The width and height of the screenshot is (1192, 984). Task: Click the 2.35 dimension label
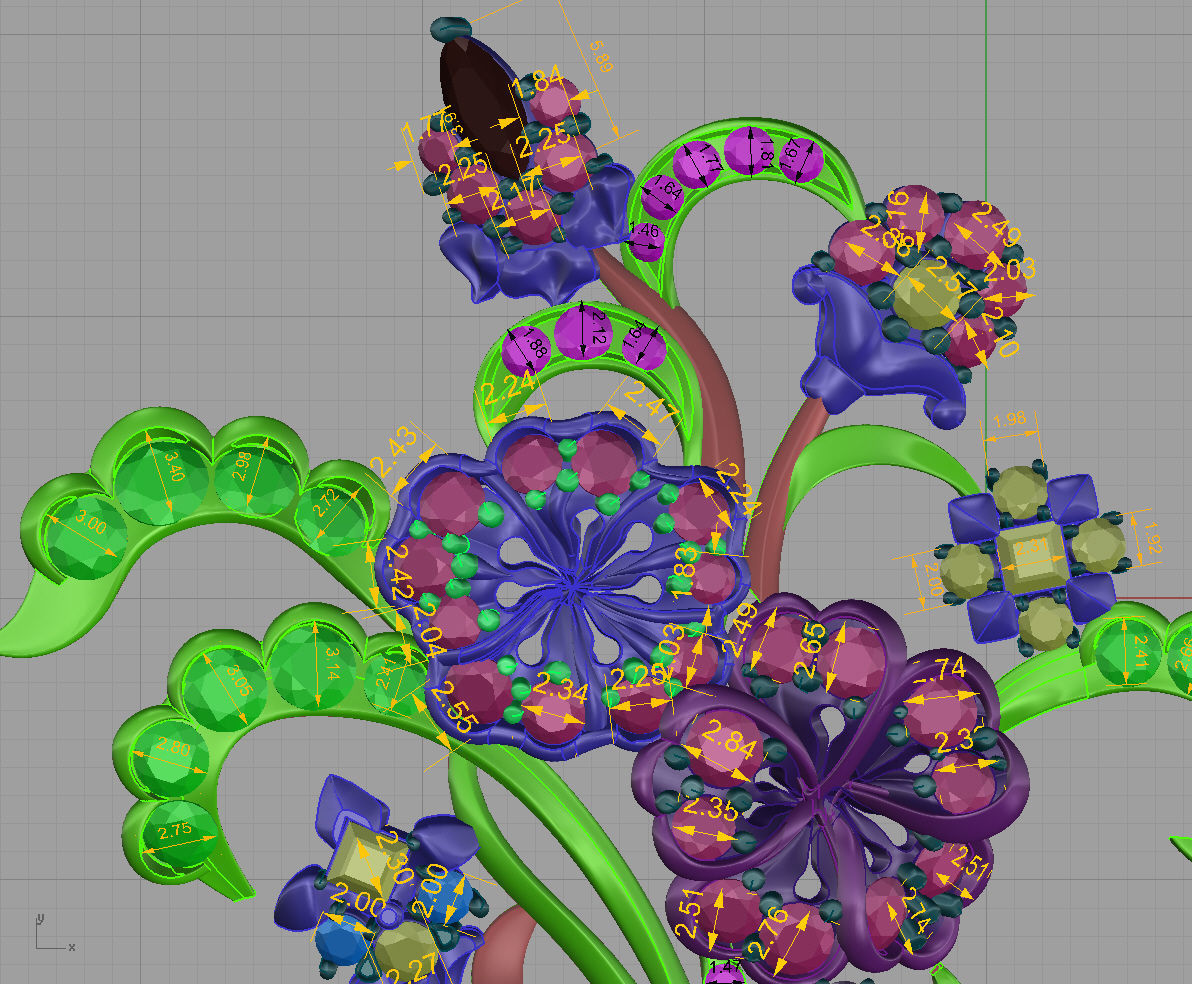tap(709, 807)
